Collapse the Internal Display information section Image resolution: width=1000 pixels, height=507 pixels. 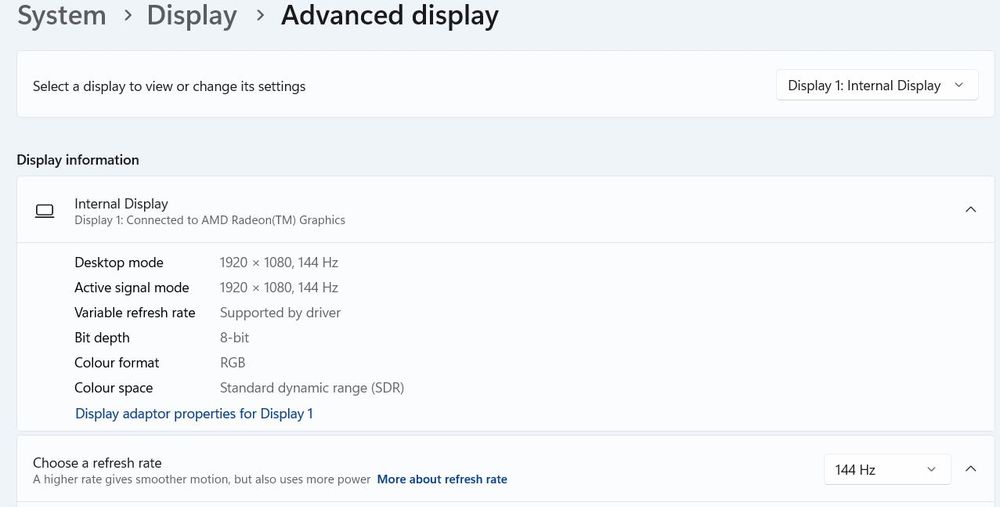(970, 210)
